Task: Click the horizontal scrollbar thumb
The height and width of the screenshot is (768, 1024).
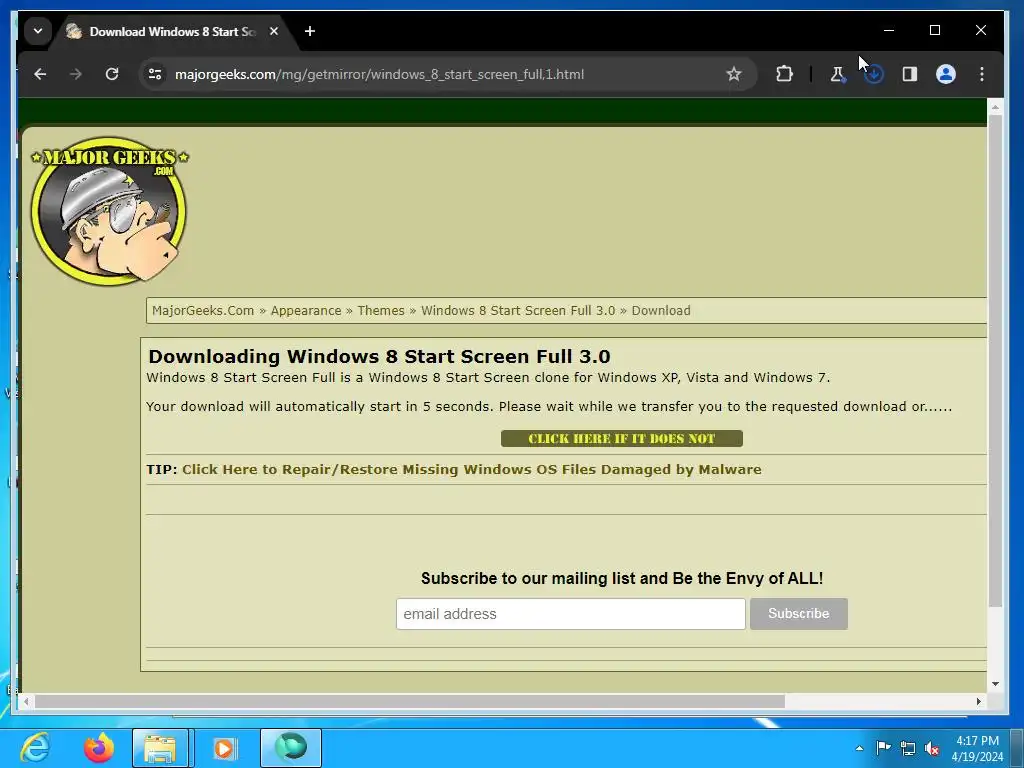Action: (409, 701)
